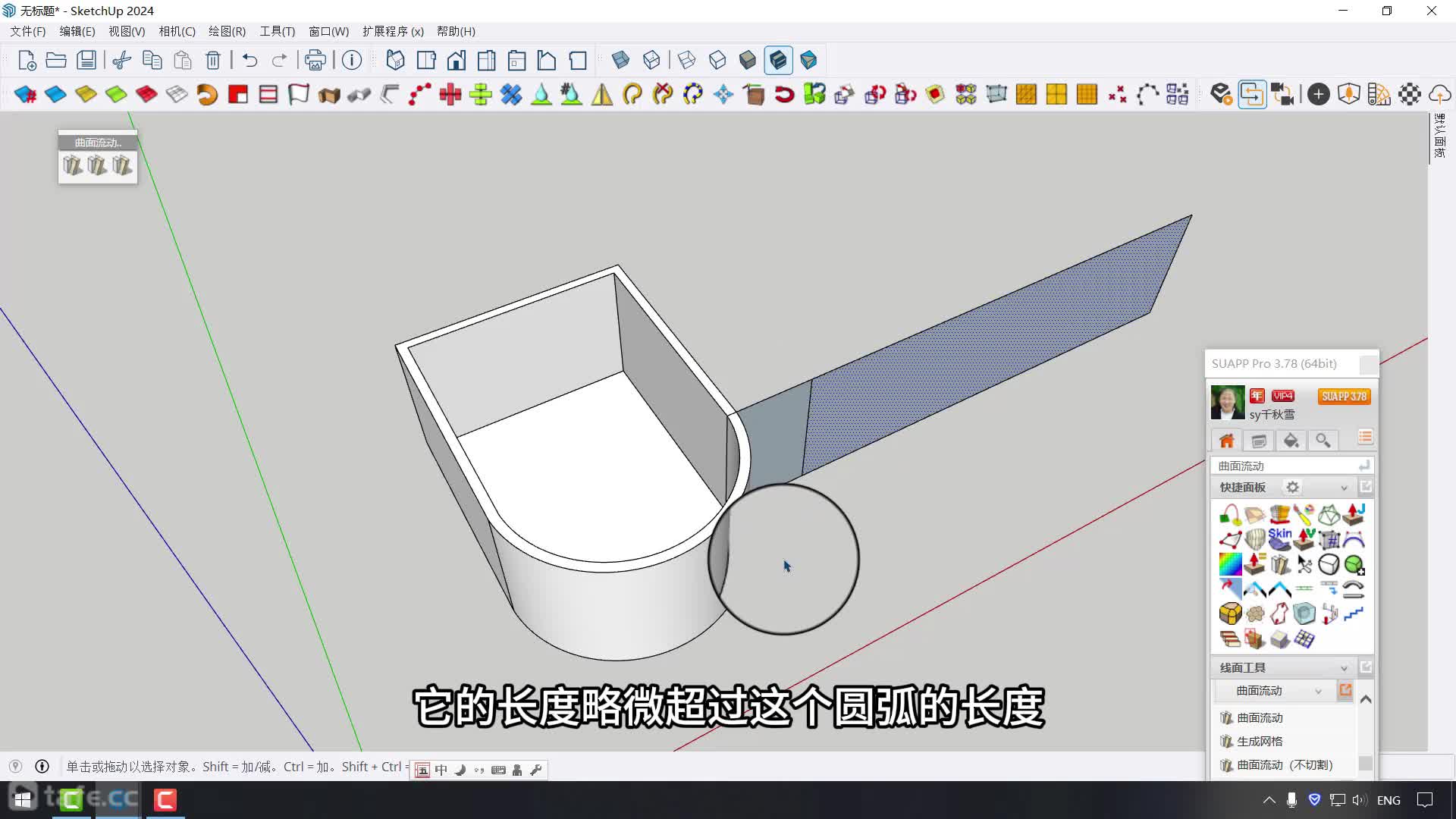Viewport: 1456px width, 819px height.
Task: Click the yellow surface tool icon
Action: coord(86,94)
